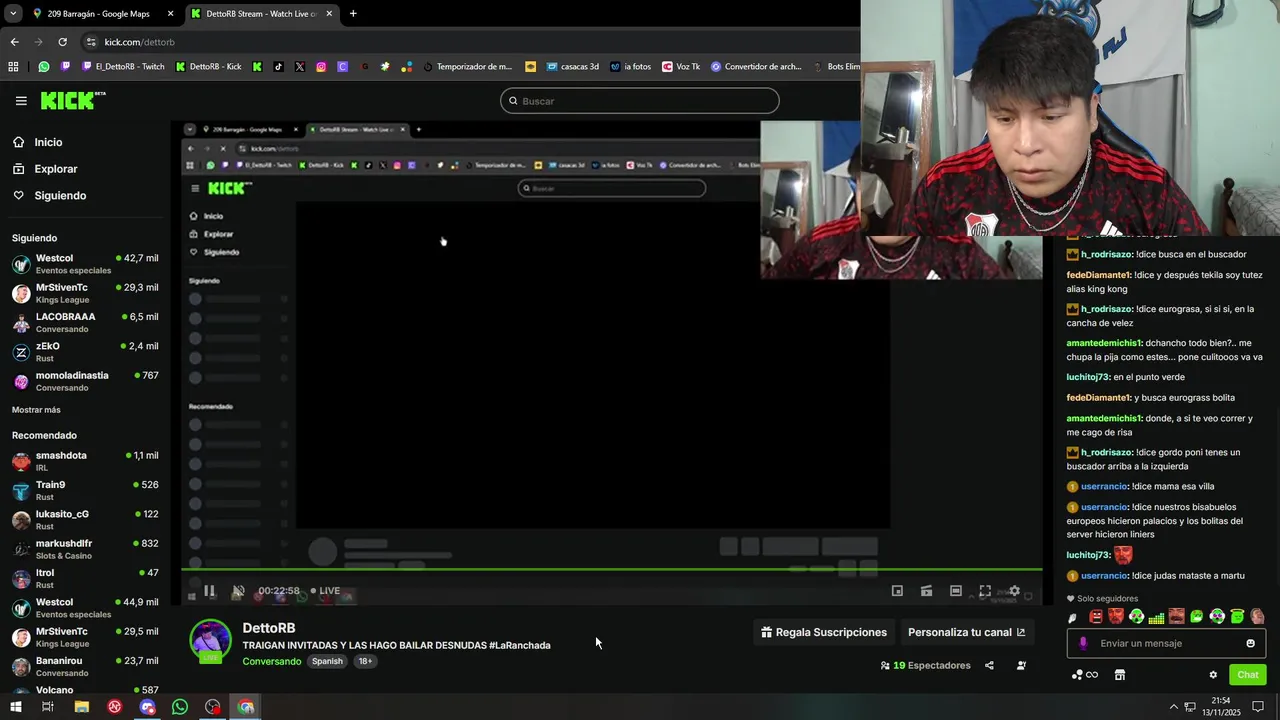Viewport: 1280px width, 720px height.
Task: Open the Kick hamburger menu
Action: (x=21, y=101)
